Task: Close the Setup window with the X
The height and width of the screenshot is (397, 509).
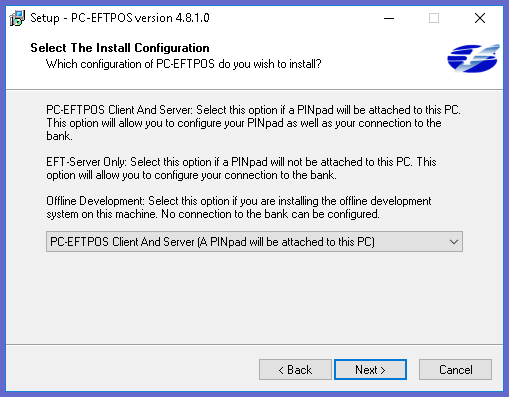Action: click(x=480, y=18)
